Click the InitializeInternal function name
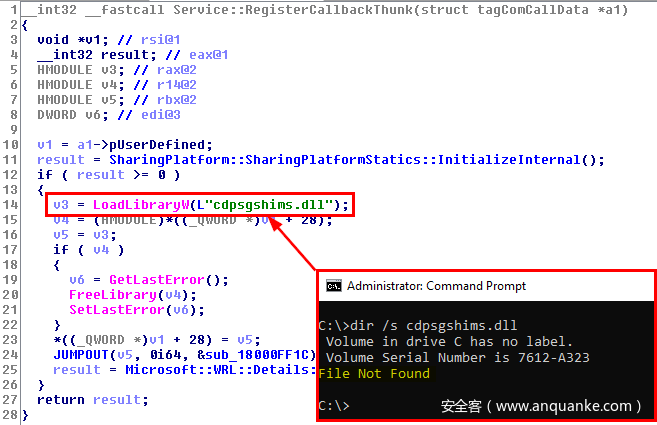The image size is (657, 425). [x=509, y=160]
